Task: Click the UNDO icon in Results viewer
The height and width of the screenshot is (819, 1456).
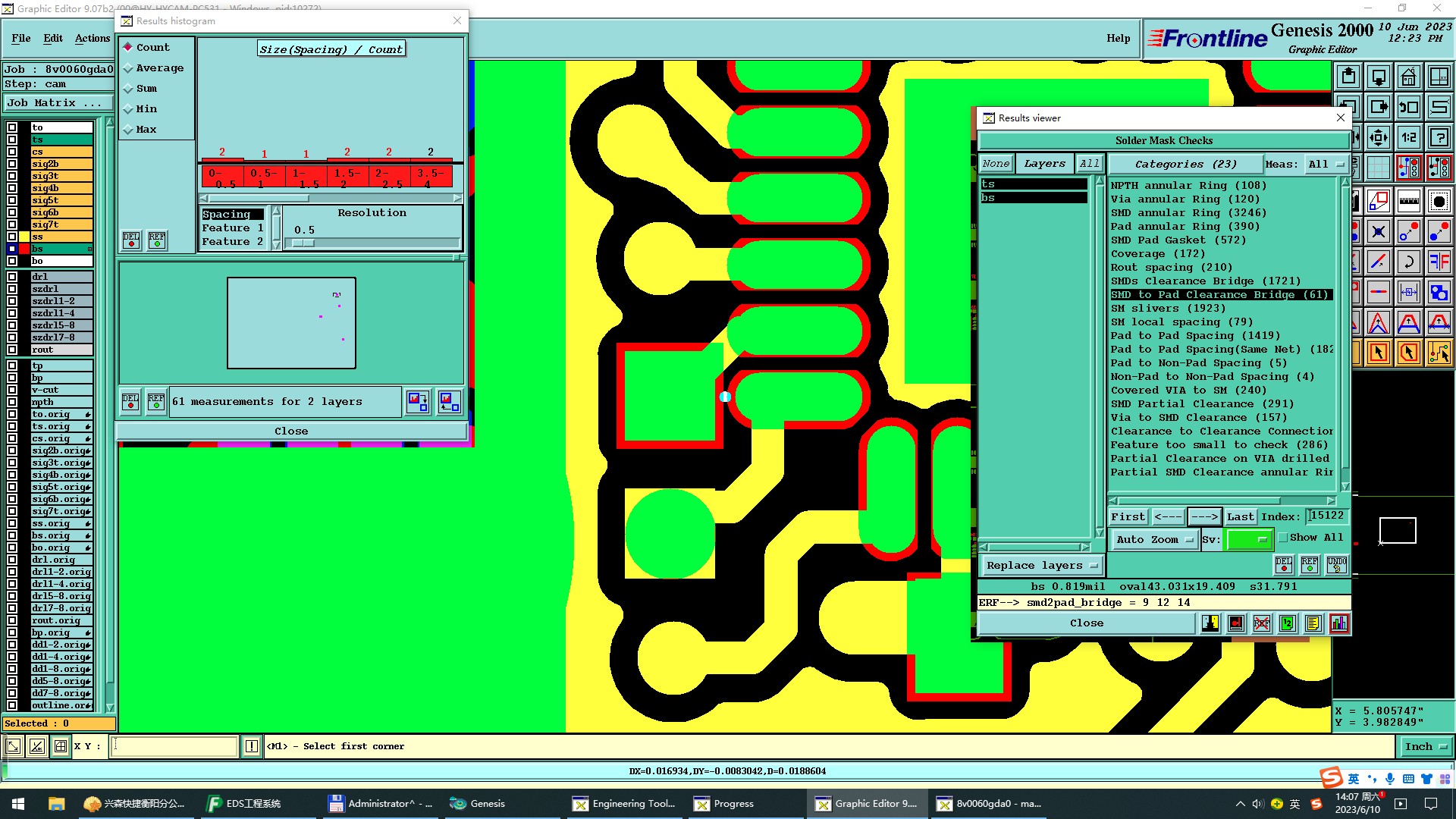Action: point(1336,564)
